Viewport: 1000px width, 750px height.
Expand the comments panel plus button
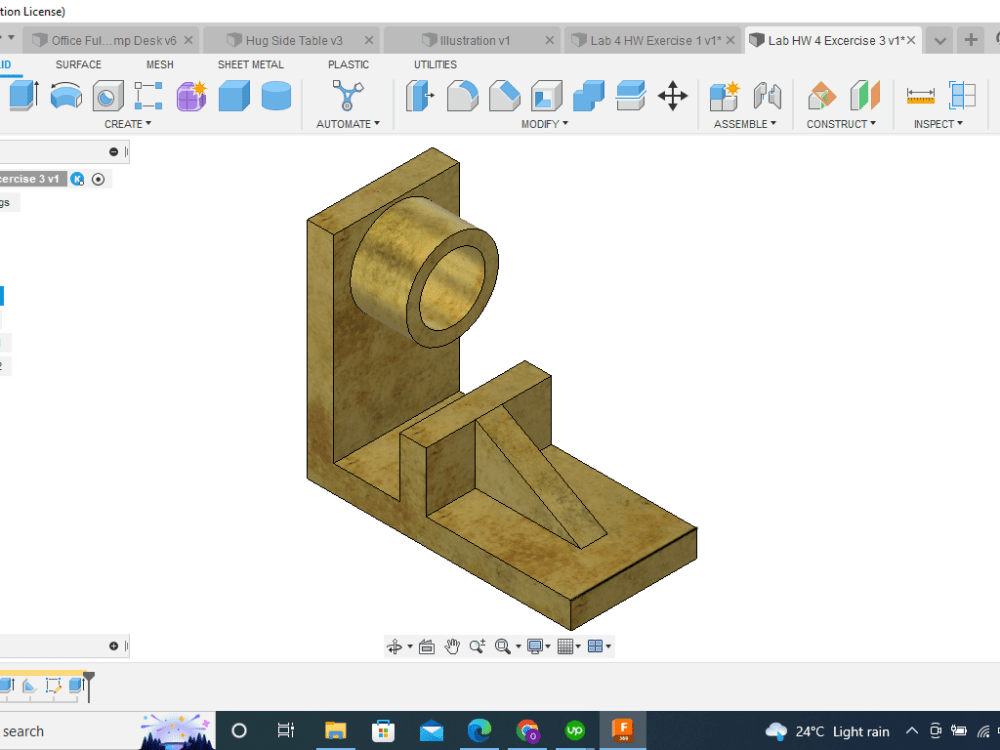click(x=114, y=646)
